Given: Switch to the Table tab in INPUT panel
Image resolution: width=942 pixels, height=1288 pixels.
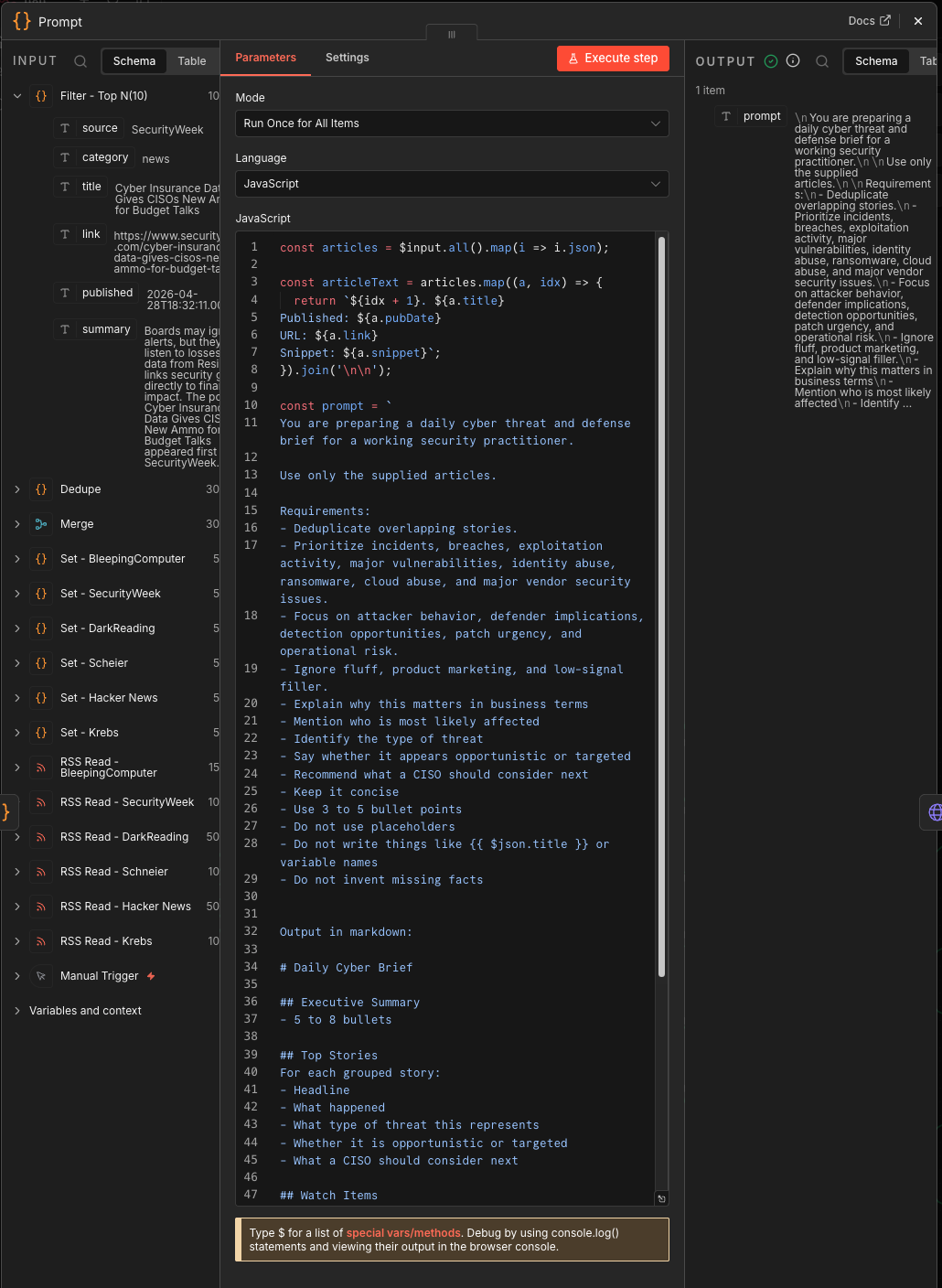Looking at the screenshot, I should coord(192,60).
